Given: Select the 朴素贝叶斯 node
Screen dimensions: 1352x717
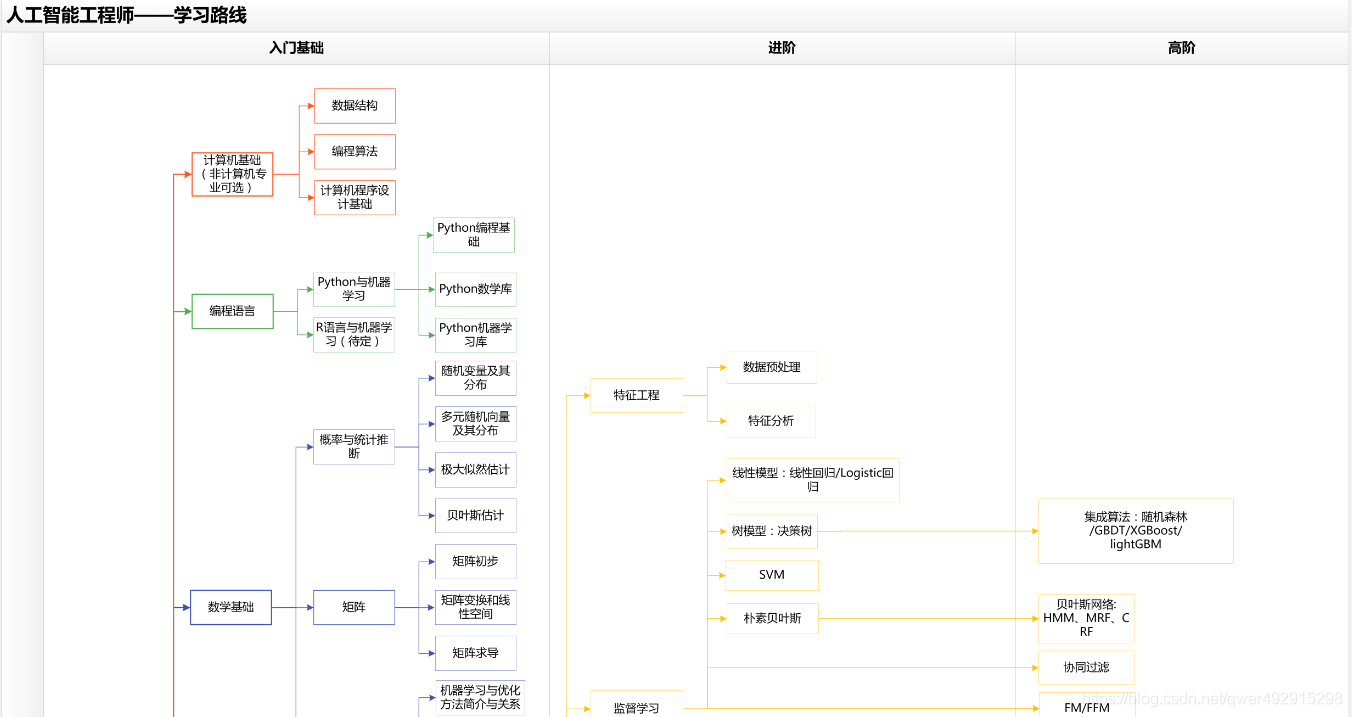Looking at the screenshot, I should tap(772, 619).
